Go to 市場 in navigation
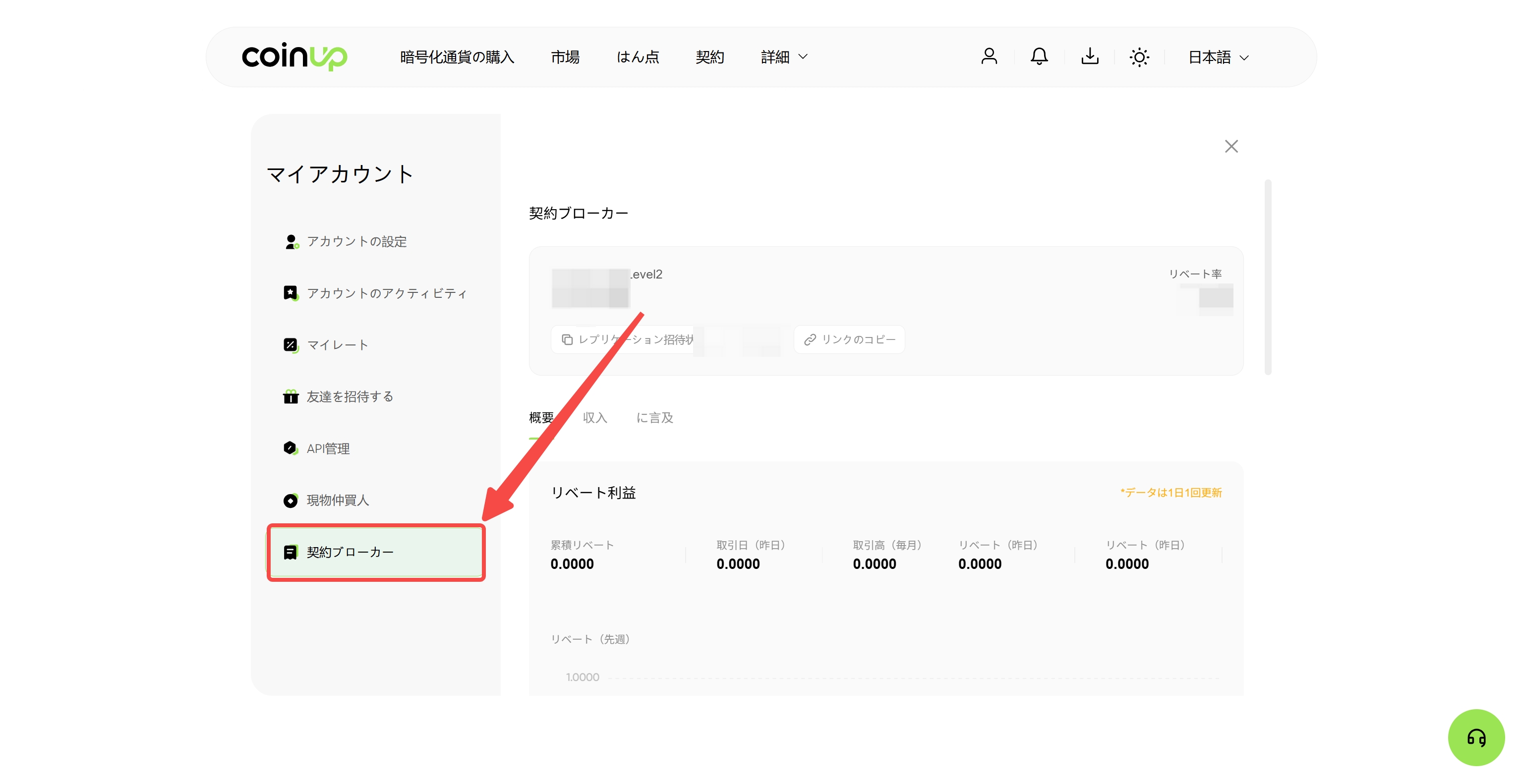1523x784 pixels. (x=565, y=56)
